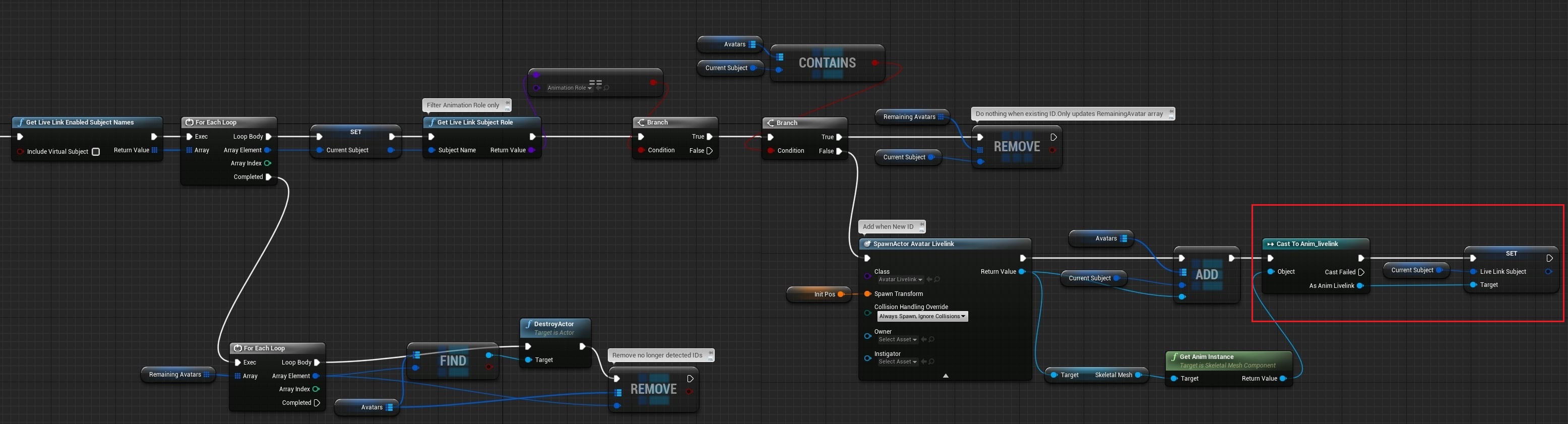
Task: Select the Remaining Avatars variable node beside the comment bubble
Action: pyautogui.click(x=912, y=117)
